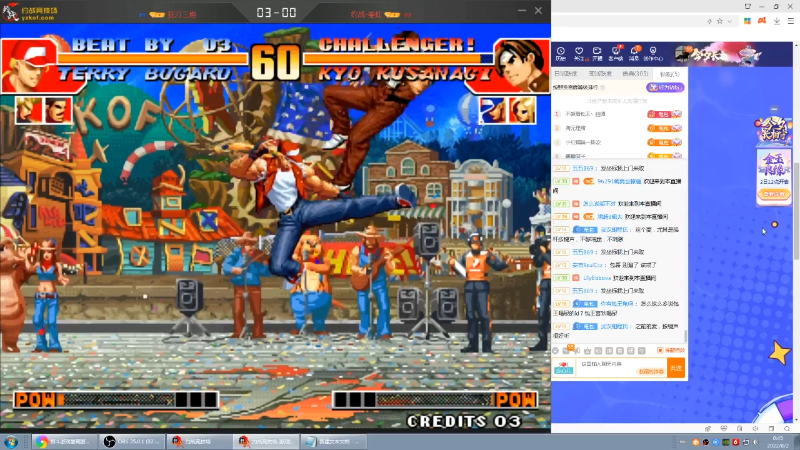This screenshot has width=800, height=450.
Task: Click the orange send button beside chat input
Action: pyautogui.click(x=676, y=368)
